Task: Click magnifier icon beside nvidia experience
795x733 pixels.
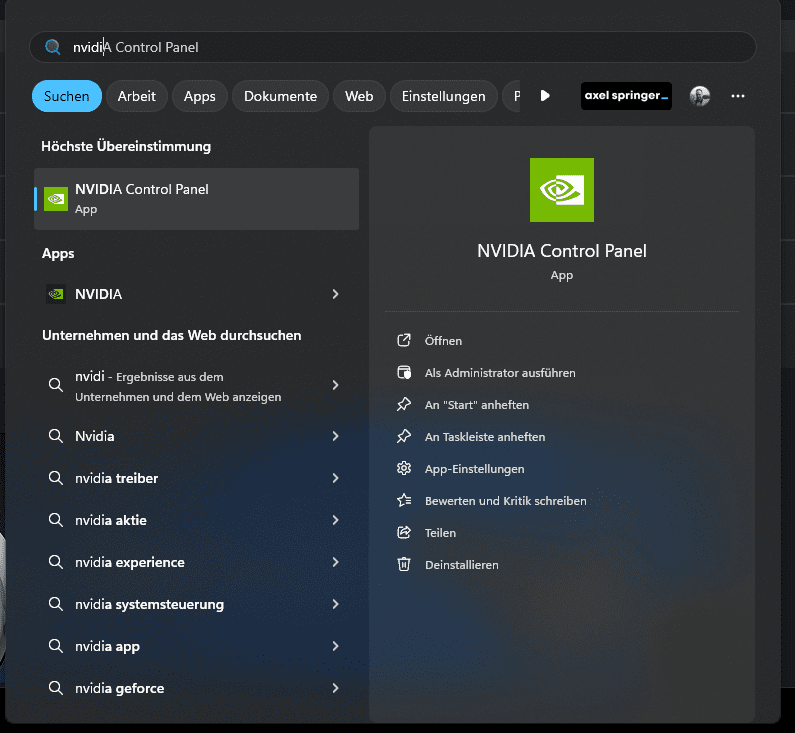Action: coord(56,562)
